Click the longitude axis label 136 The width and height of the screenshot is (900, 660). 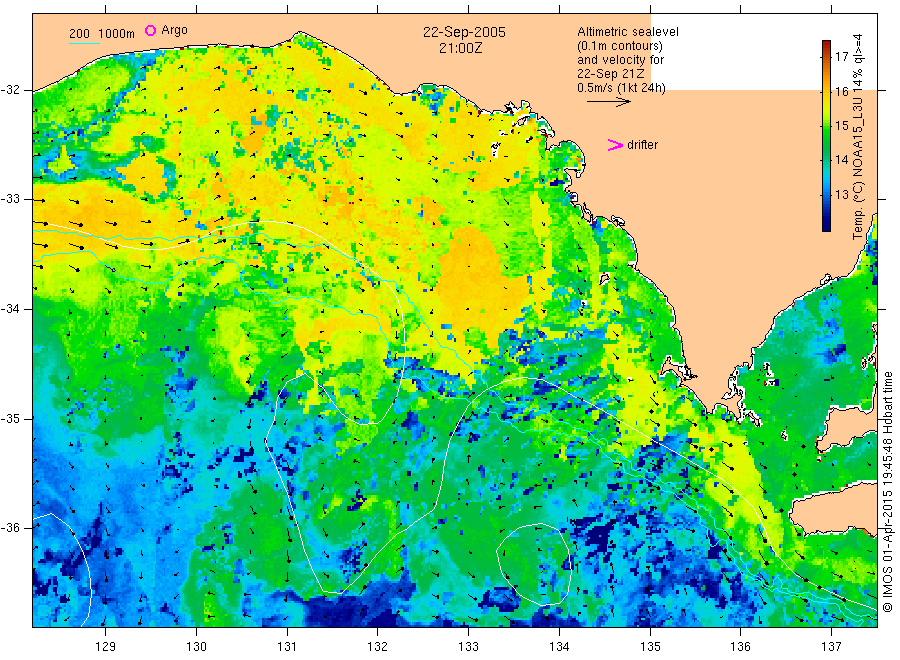(740, 647)
